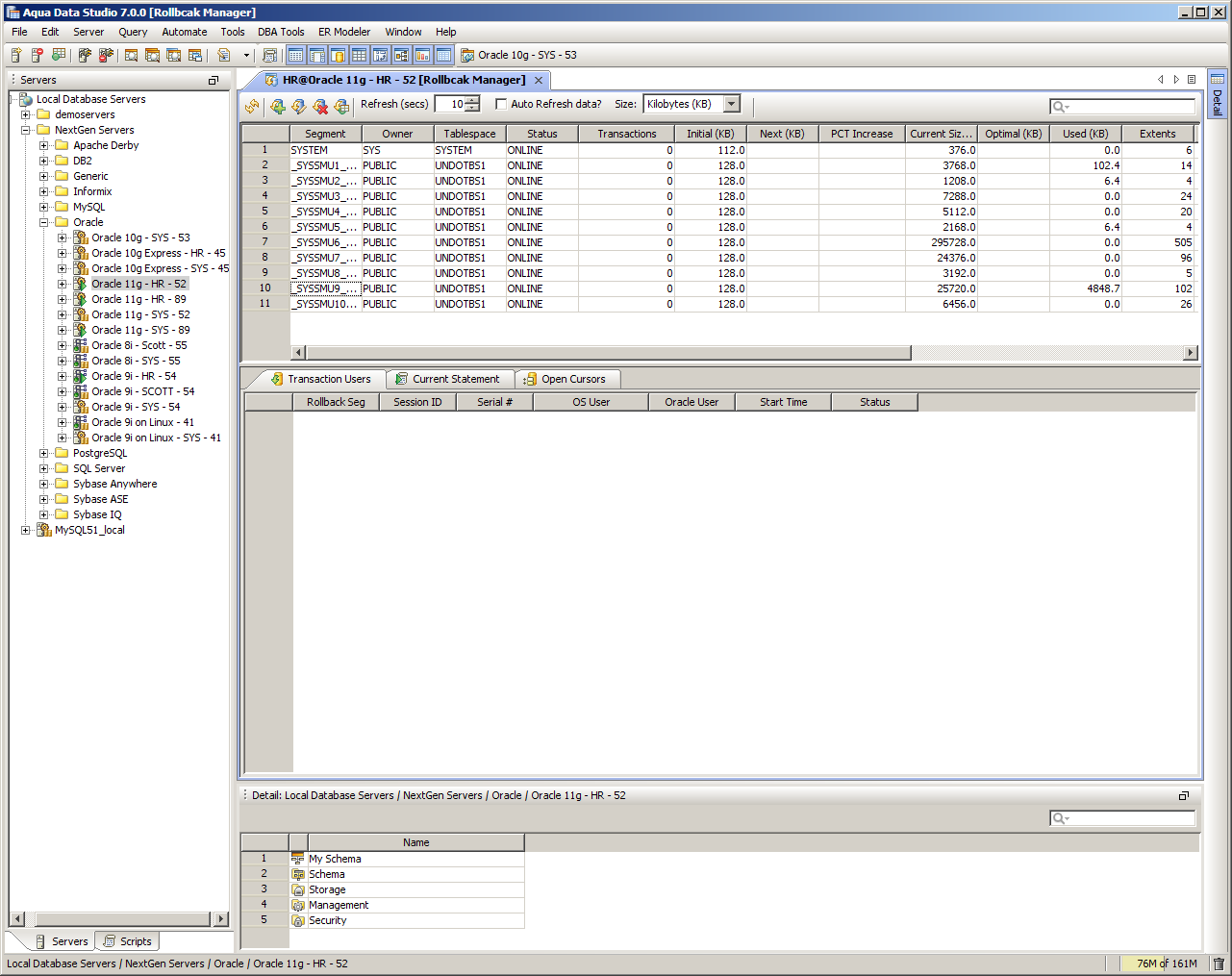This screenshot has height=976, width=1232.
Task: Click the Local Database Servers globe icon
Action: tap(26, 99)
